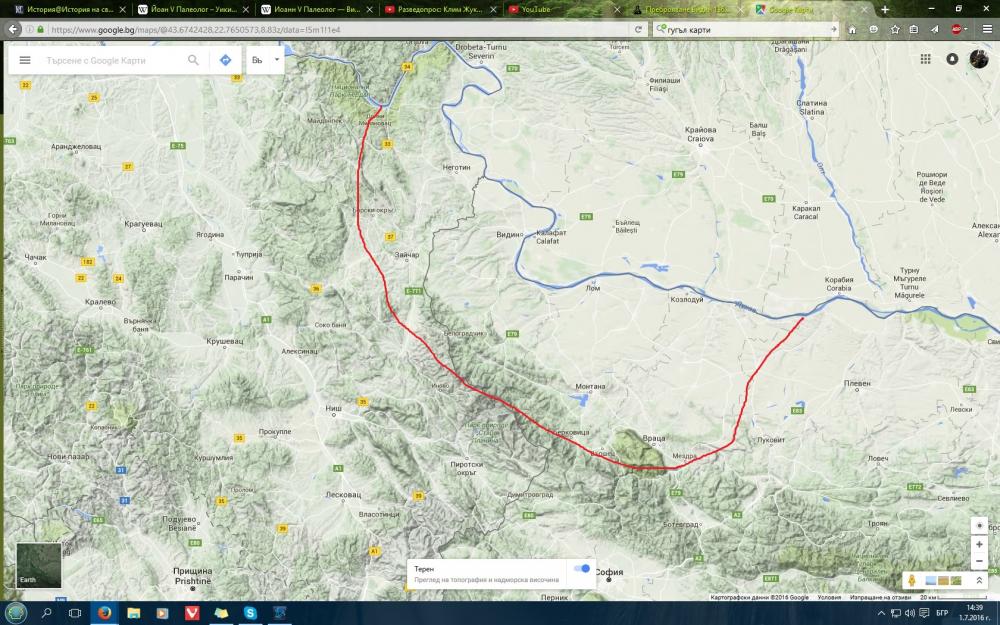Click the paper plane share icon
This screenshot has height=625, width=1000.
click(x=934, y=29)
